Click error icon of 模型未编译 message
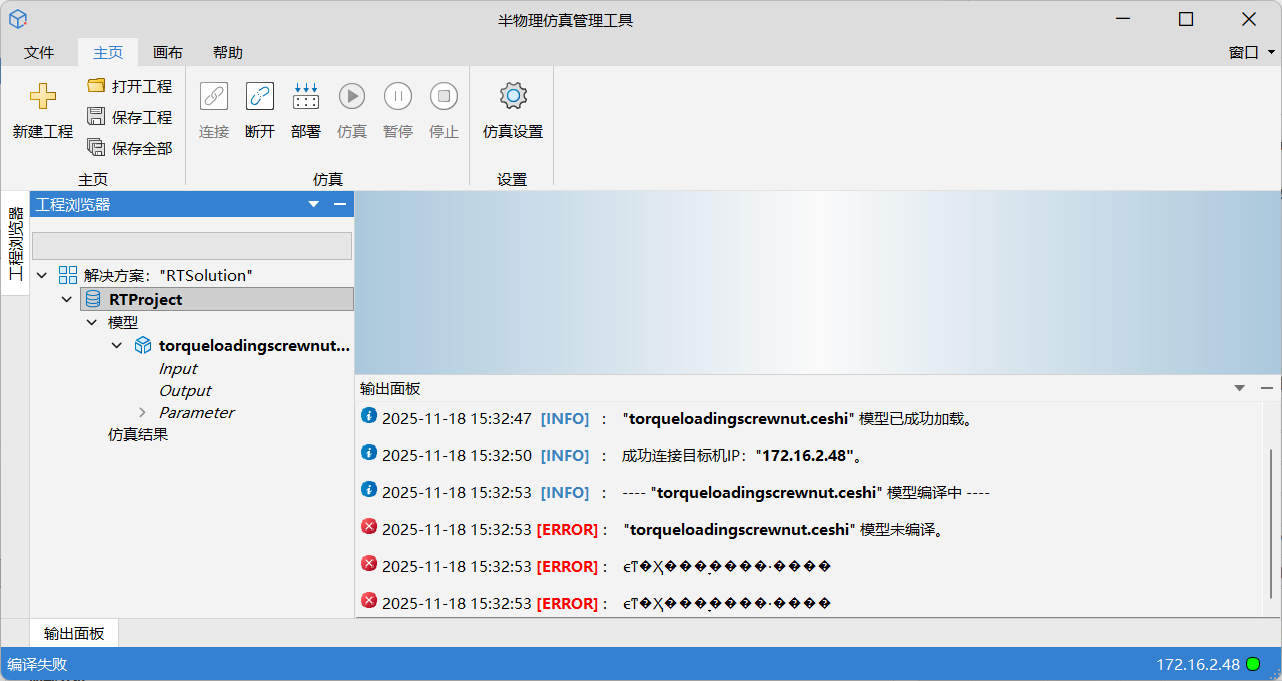This screenshot has height=681, width=1282. [x=368, y=527]
